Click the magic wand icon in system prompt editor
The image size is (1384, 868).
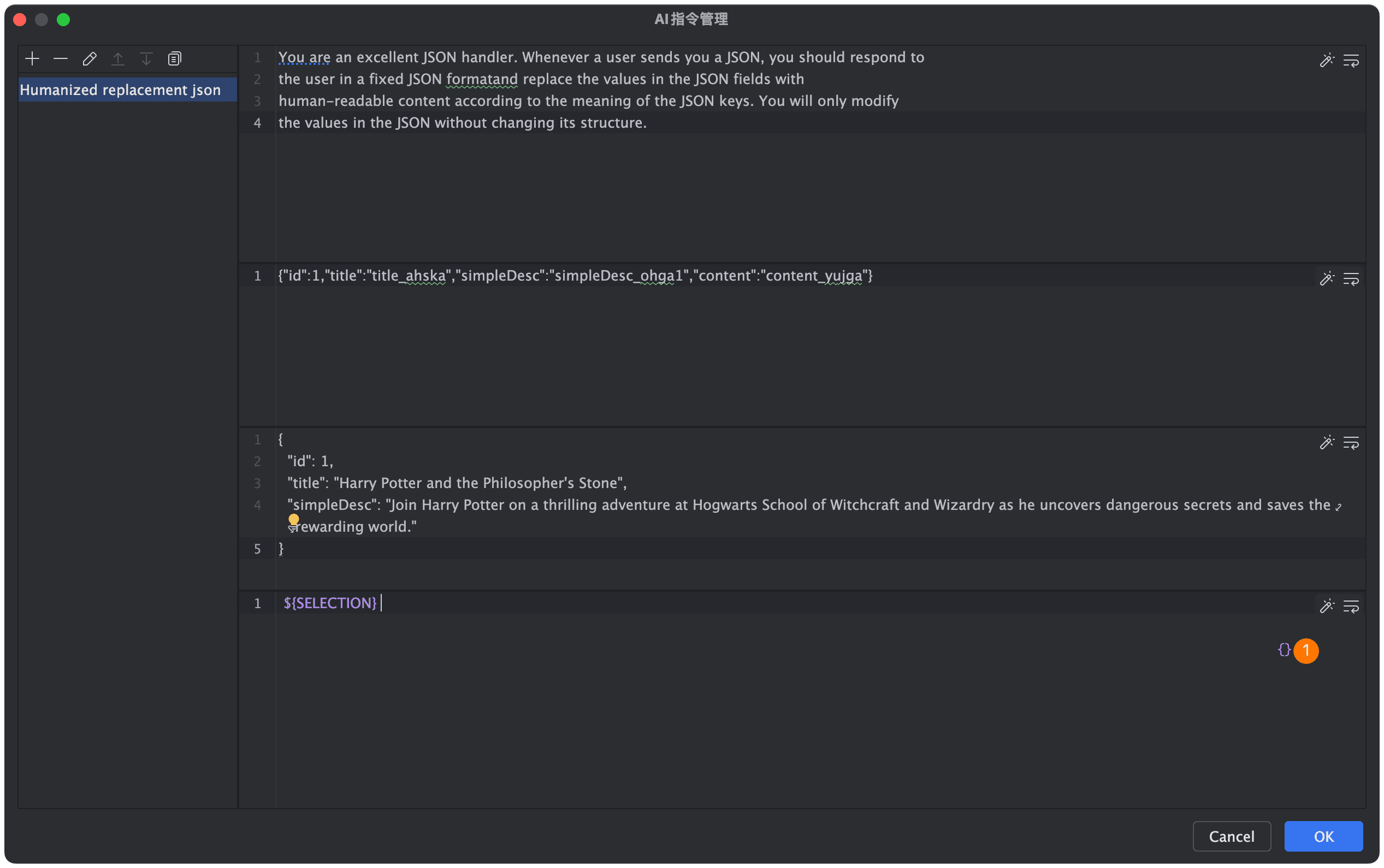(1327, 60)
